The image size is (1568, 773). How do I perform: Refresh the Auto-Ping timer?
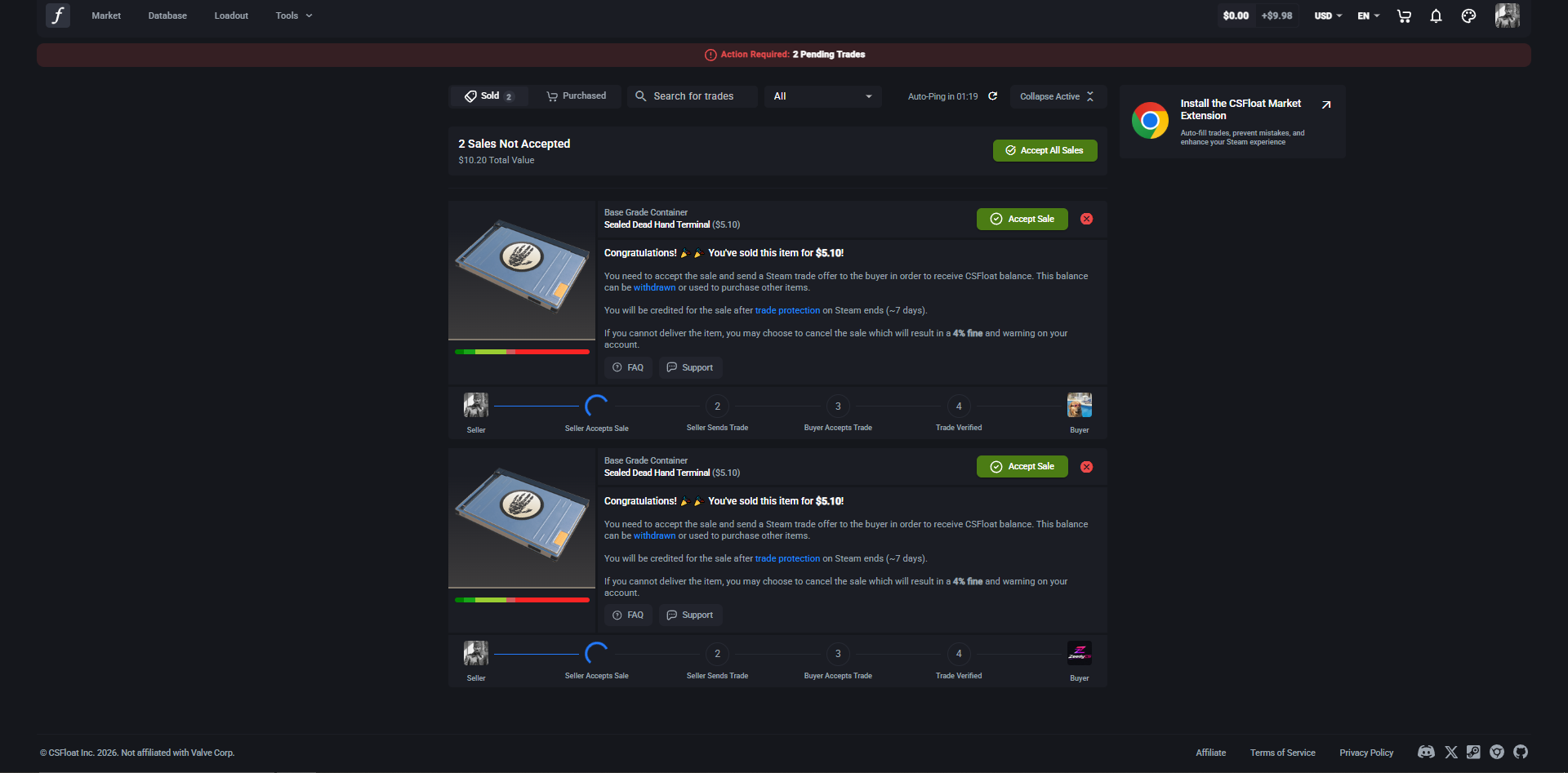coord(993,96)
